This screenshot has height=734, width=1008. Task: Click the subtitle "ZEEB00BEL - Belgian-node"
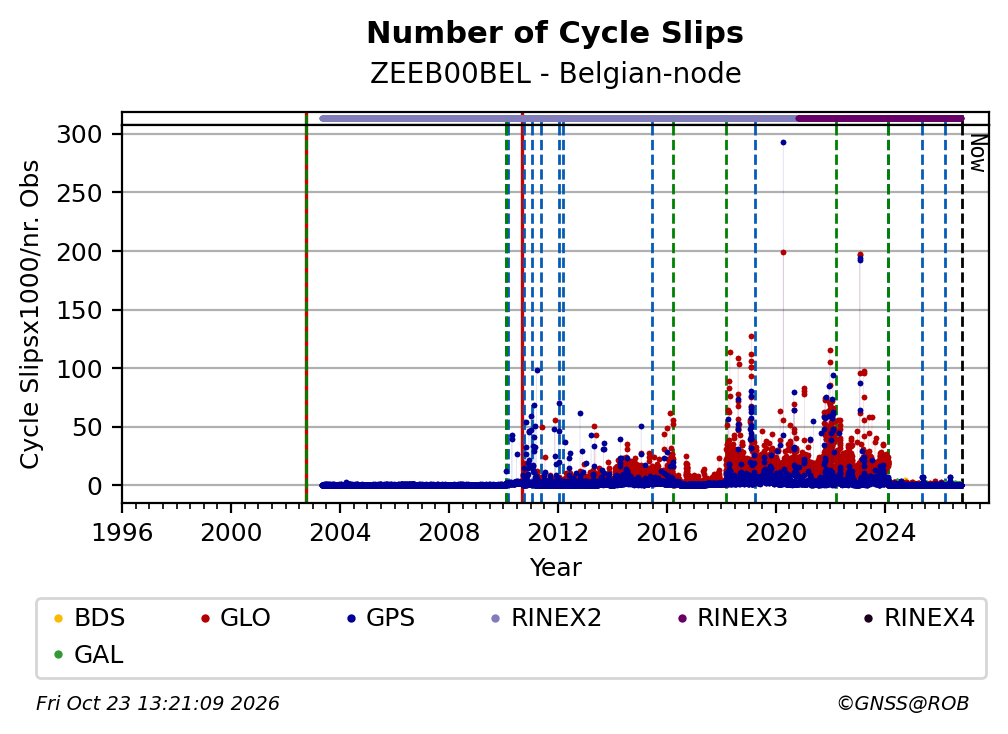[555, 73]
